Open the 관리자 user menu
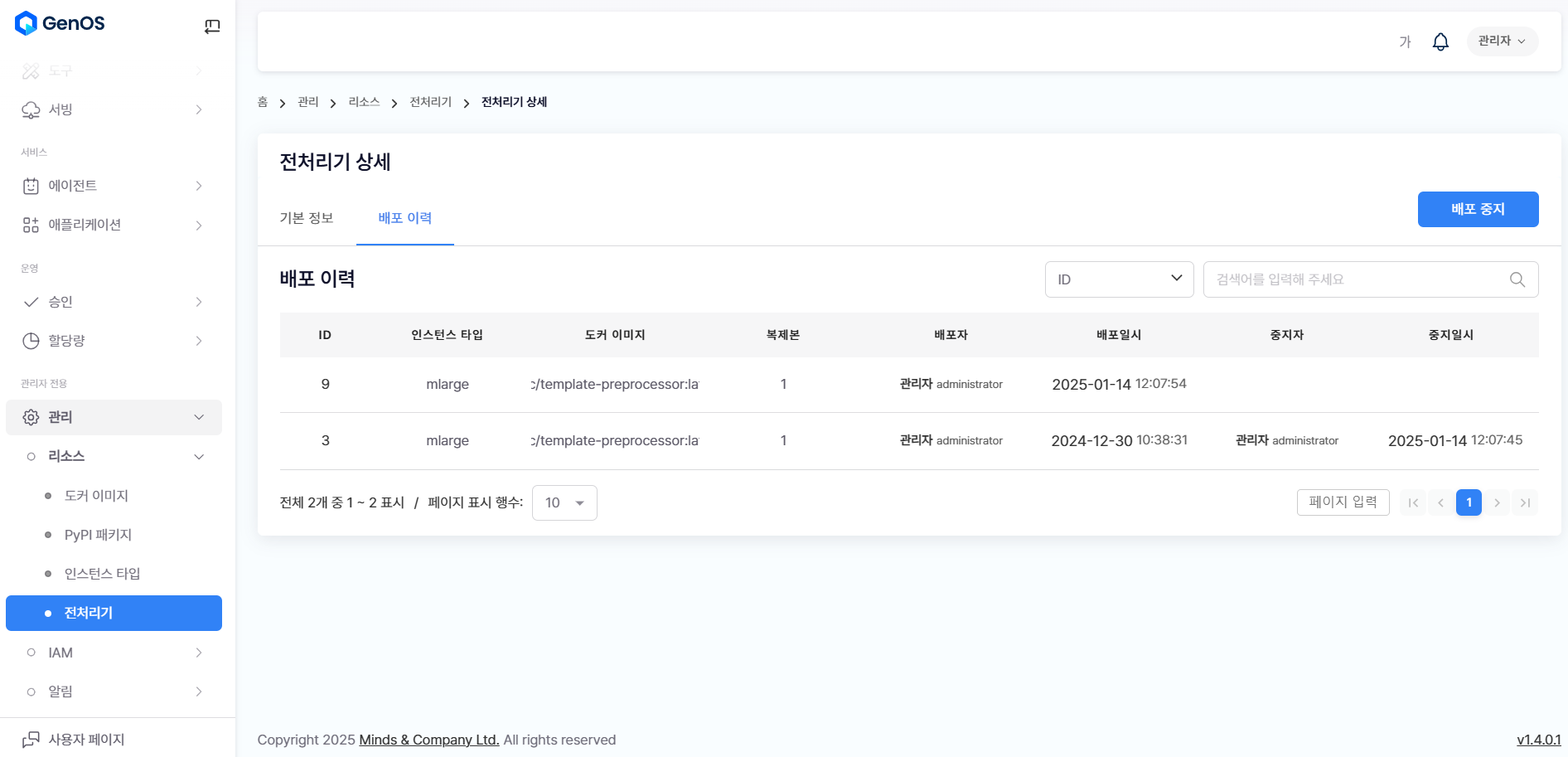The image size is (1568, 757). [x=1502, y=41]
